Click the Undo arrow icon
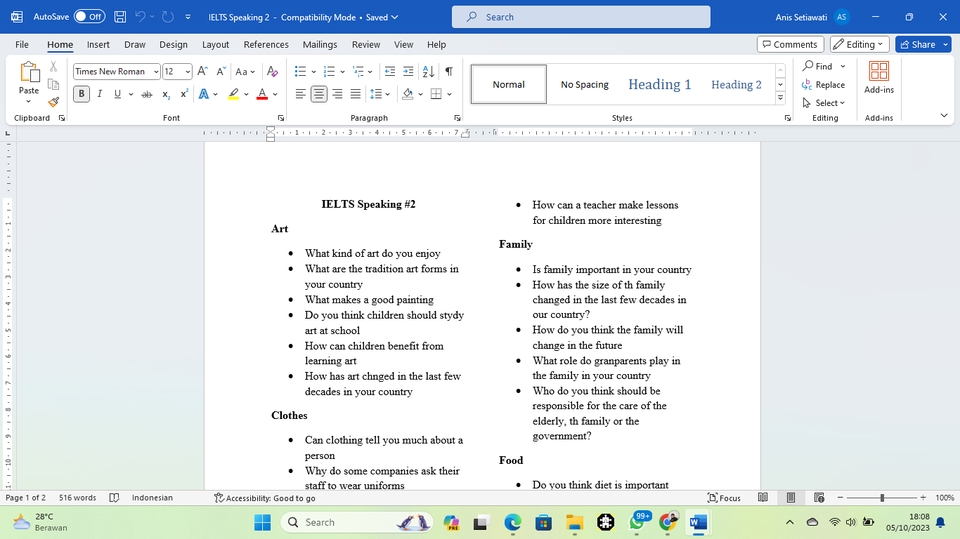The width and height of the screenshot is (960, 539). [x=140, y=17]
